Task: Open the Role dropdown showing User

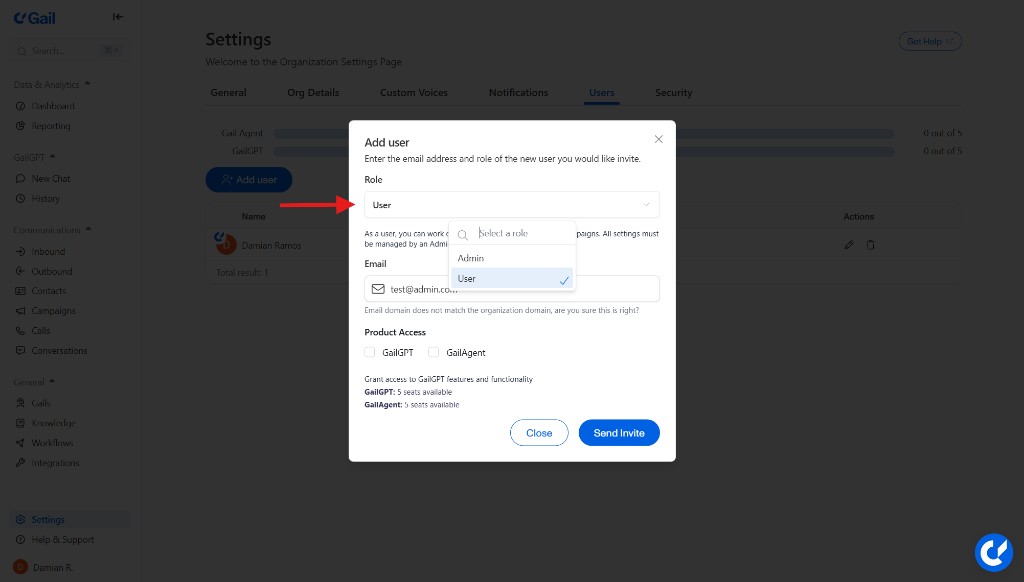Action: [x=511, y=205]
